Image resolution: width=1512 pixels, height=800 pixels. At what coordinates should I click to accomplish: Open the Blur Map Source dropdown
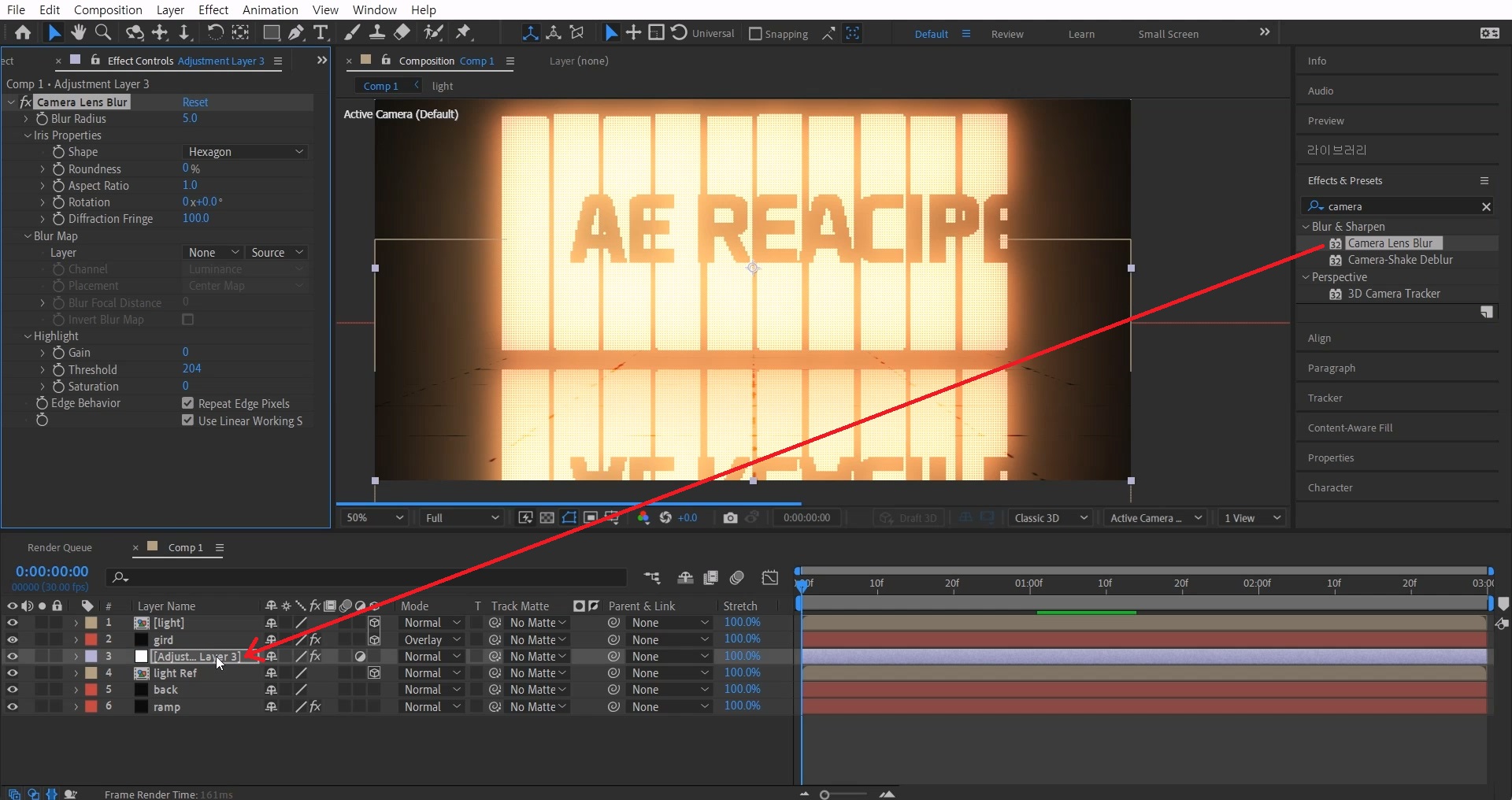[276, 253]
